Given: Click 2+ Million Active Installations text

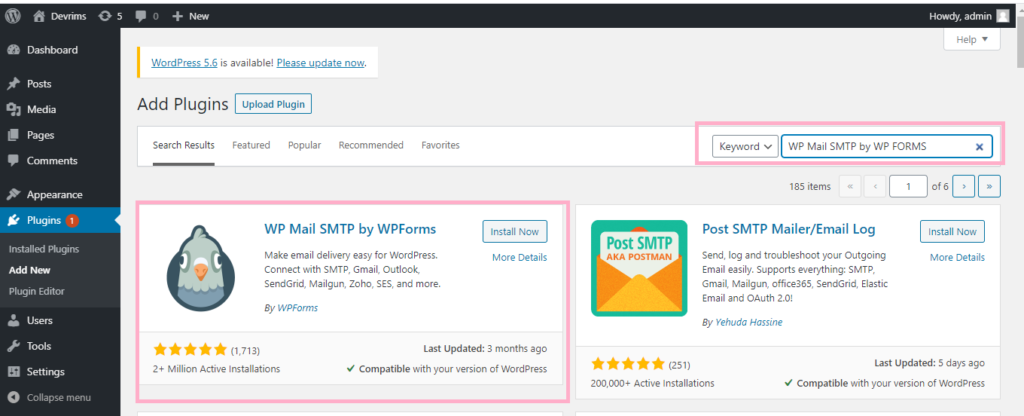Looking at the screenshot, I should [x=216, y=368].
